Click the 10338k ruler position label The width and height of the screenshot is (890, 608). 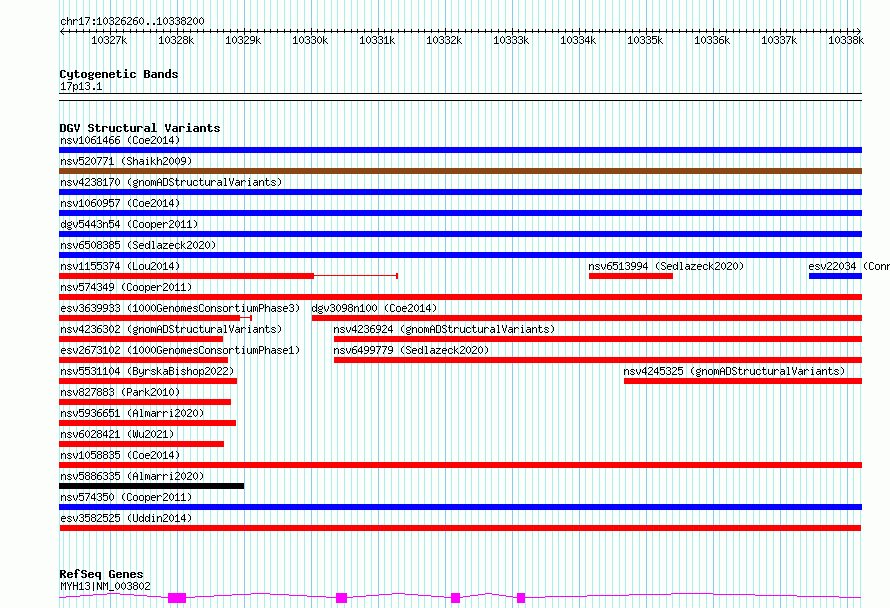[x=846, y=40]
